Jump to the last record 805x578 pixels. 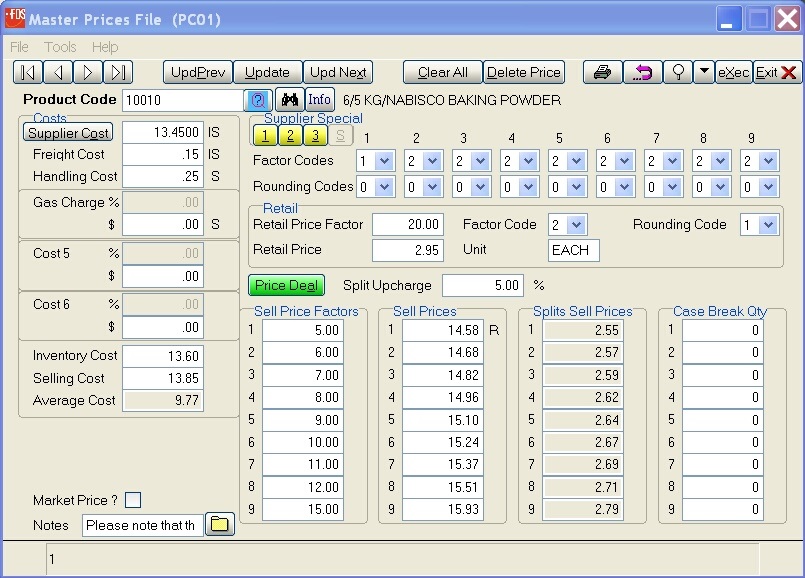point(118,72)
